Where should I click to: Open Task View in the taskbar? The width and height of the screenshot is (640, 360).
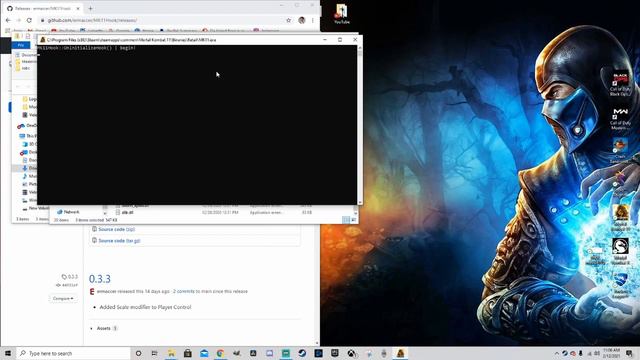pyautogui.click(x=154, y=353)
